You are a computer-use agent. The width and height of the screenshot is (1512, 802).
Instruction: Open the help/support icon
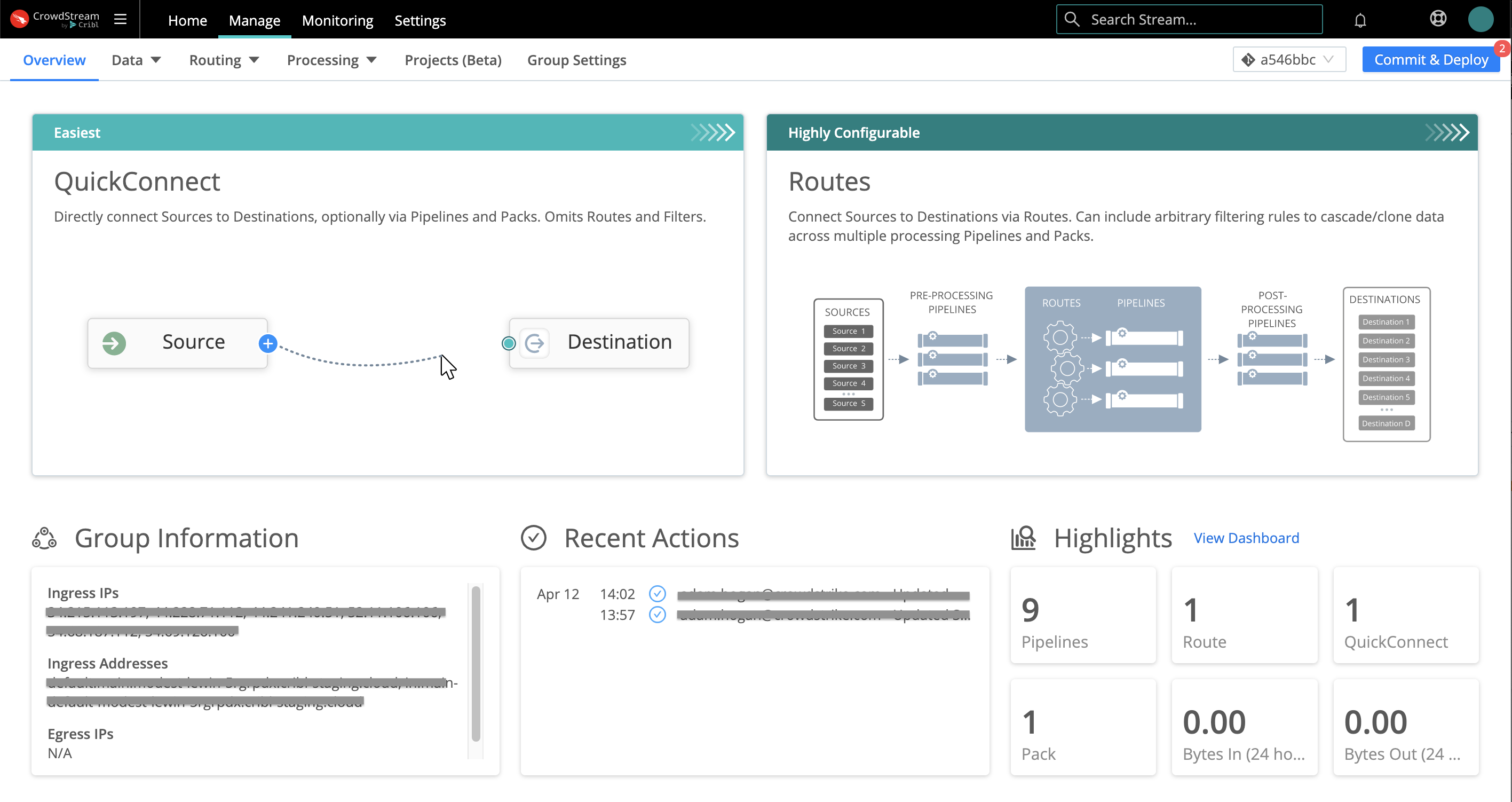[1438, 18]
